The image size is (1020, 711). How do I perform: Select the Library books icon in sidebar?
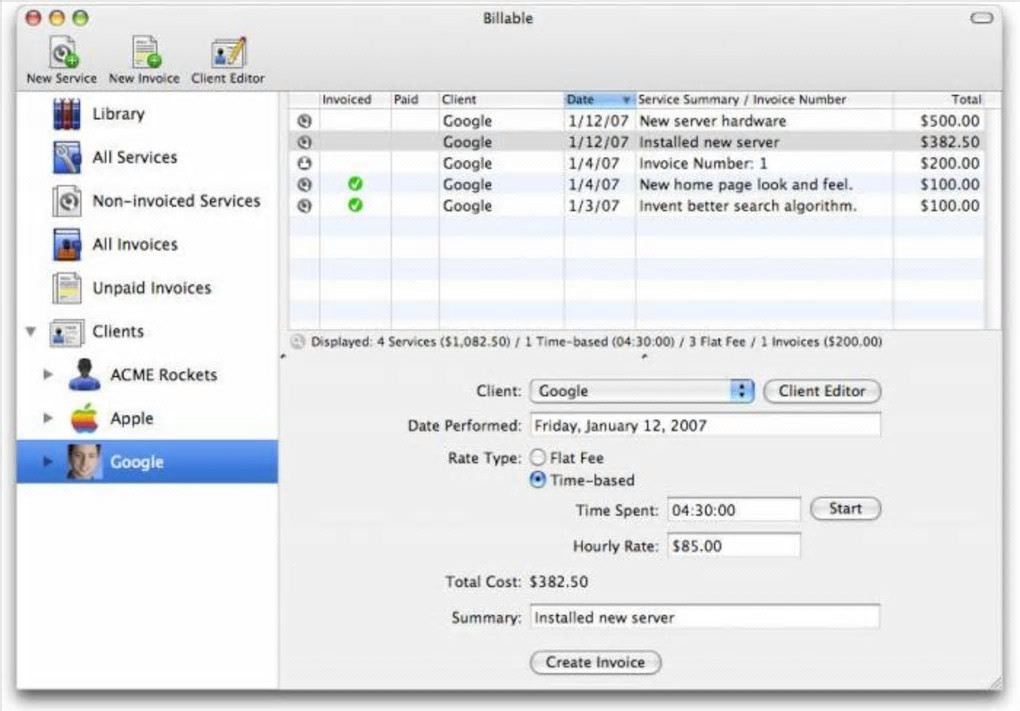66,114
